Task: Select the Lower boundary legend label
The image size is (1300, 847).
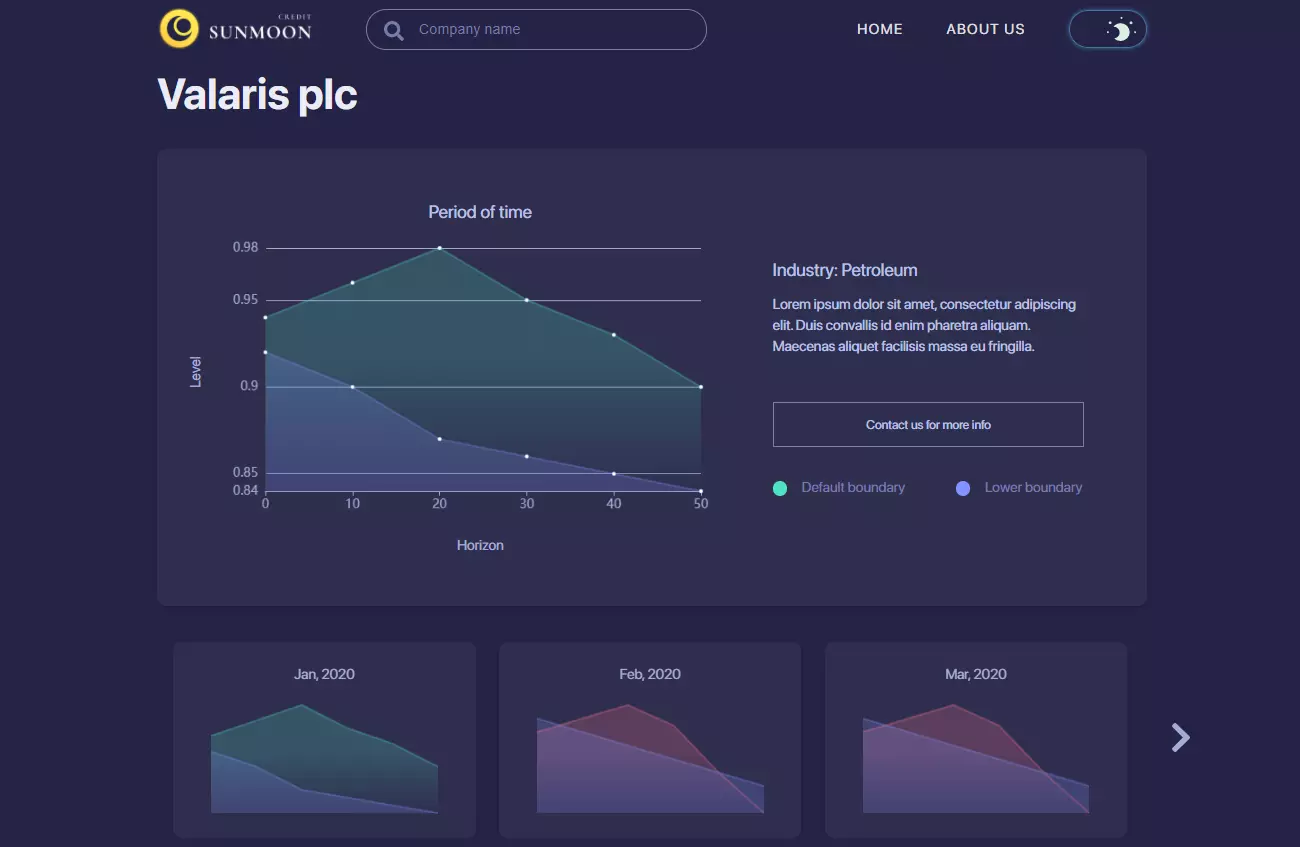Action: (1033, 487)
